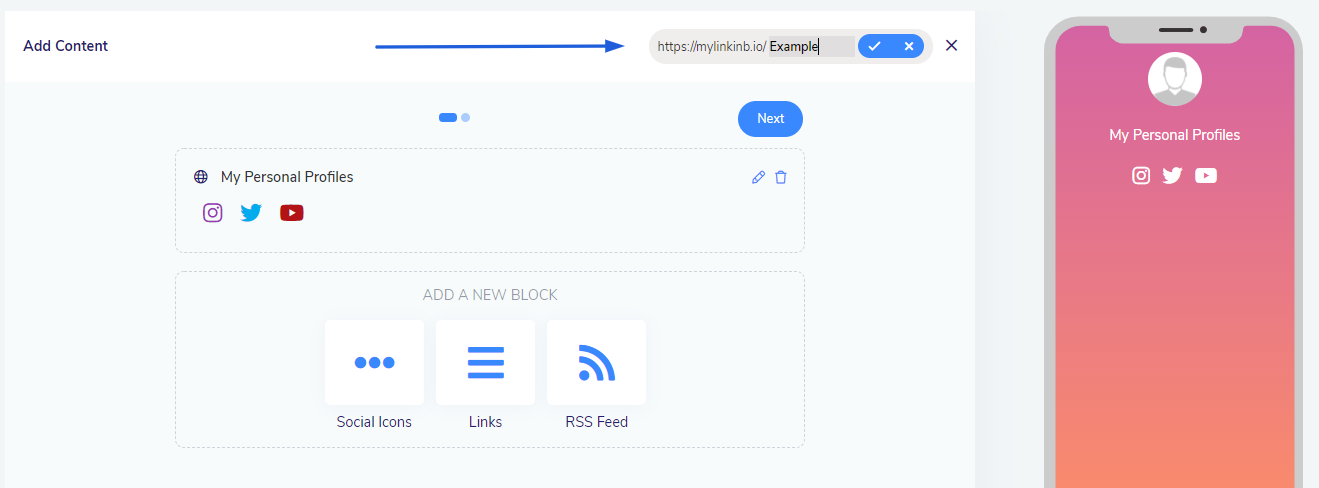Edit My Personal Profiles block with pencil icon

758,177
